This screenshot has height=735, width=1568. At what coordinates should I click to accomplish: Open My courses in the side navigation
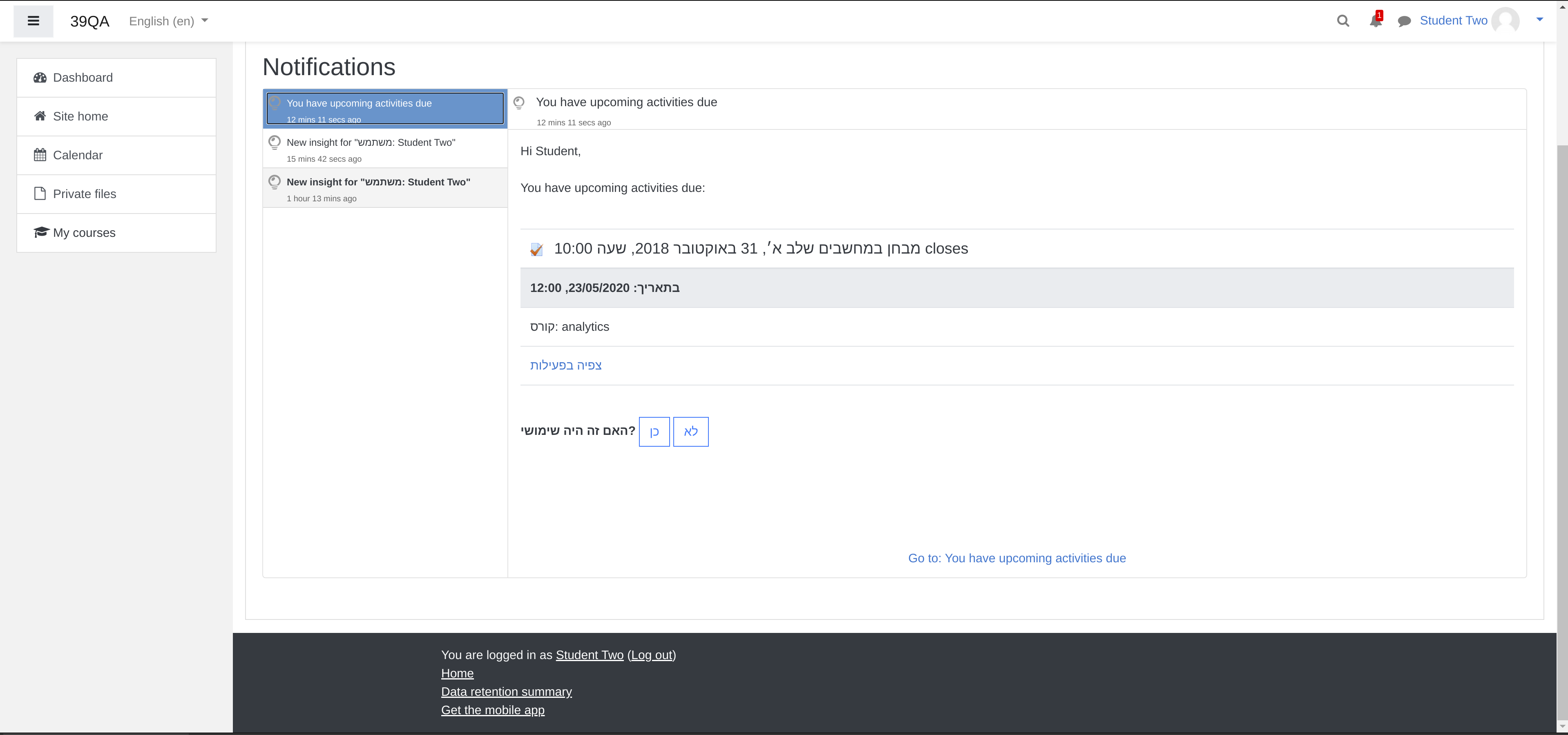click(116, 233)
